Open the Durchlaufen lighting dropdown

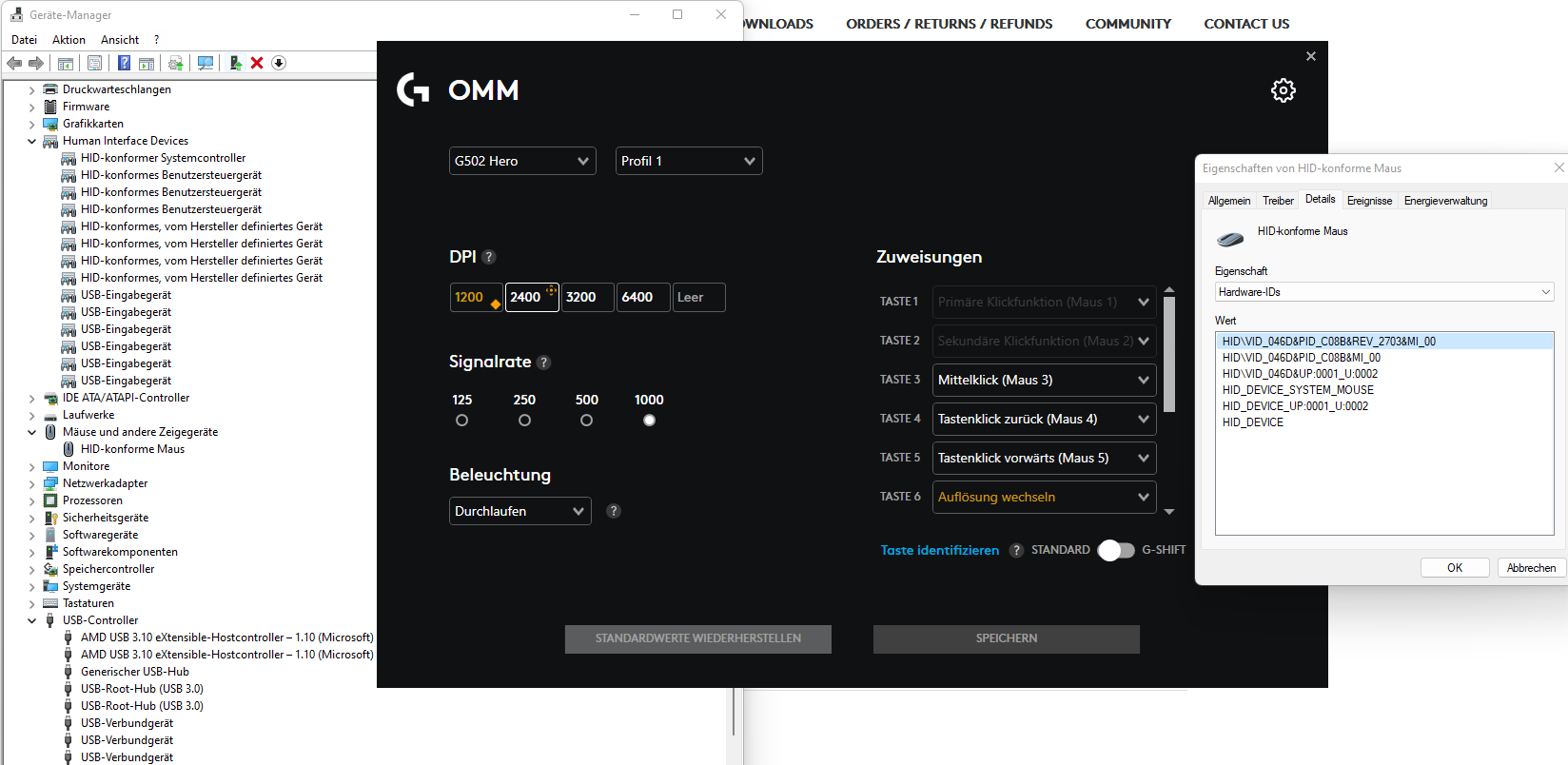point(520,511)
